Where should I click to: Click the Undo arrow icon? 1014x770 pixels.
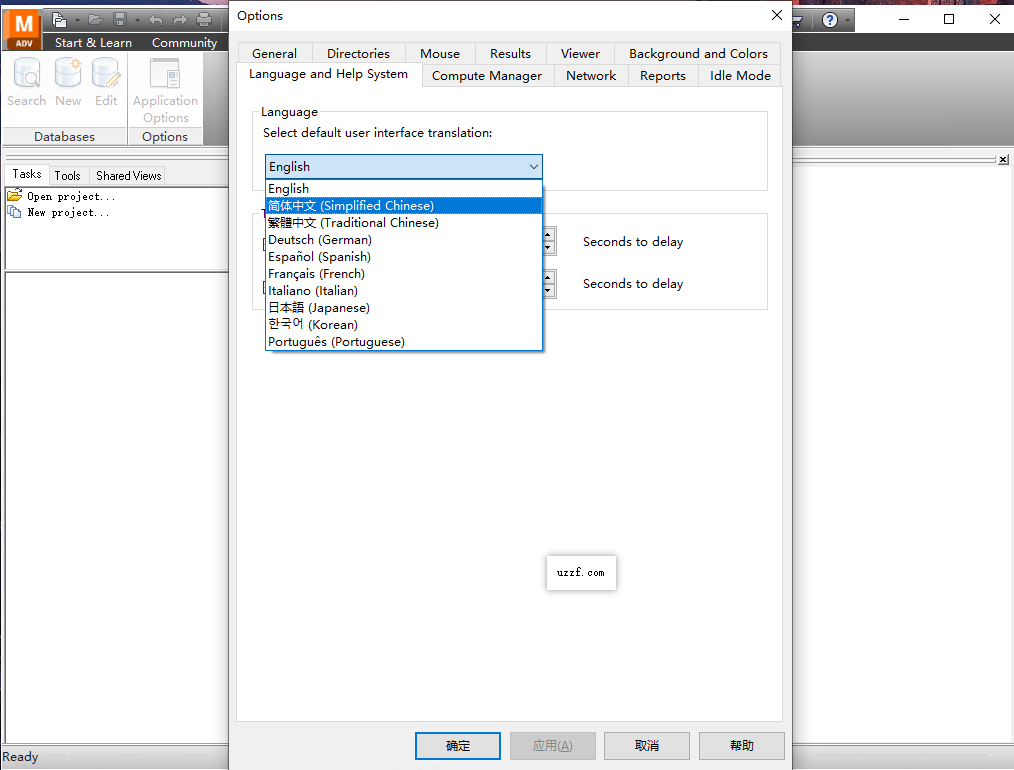pos(154,20)
